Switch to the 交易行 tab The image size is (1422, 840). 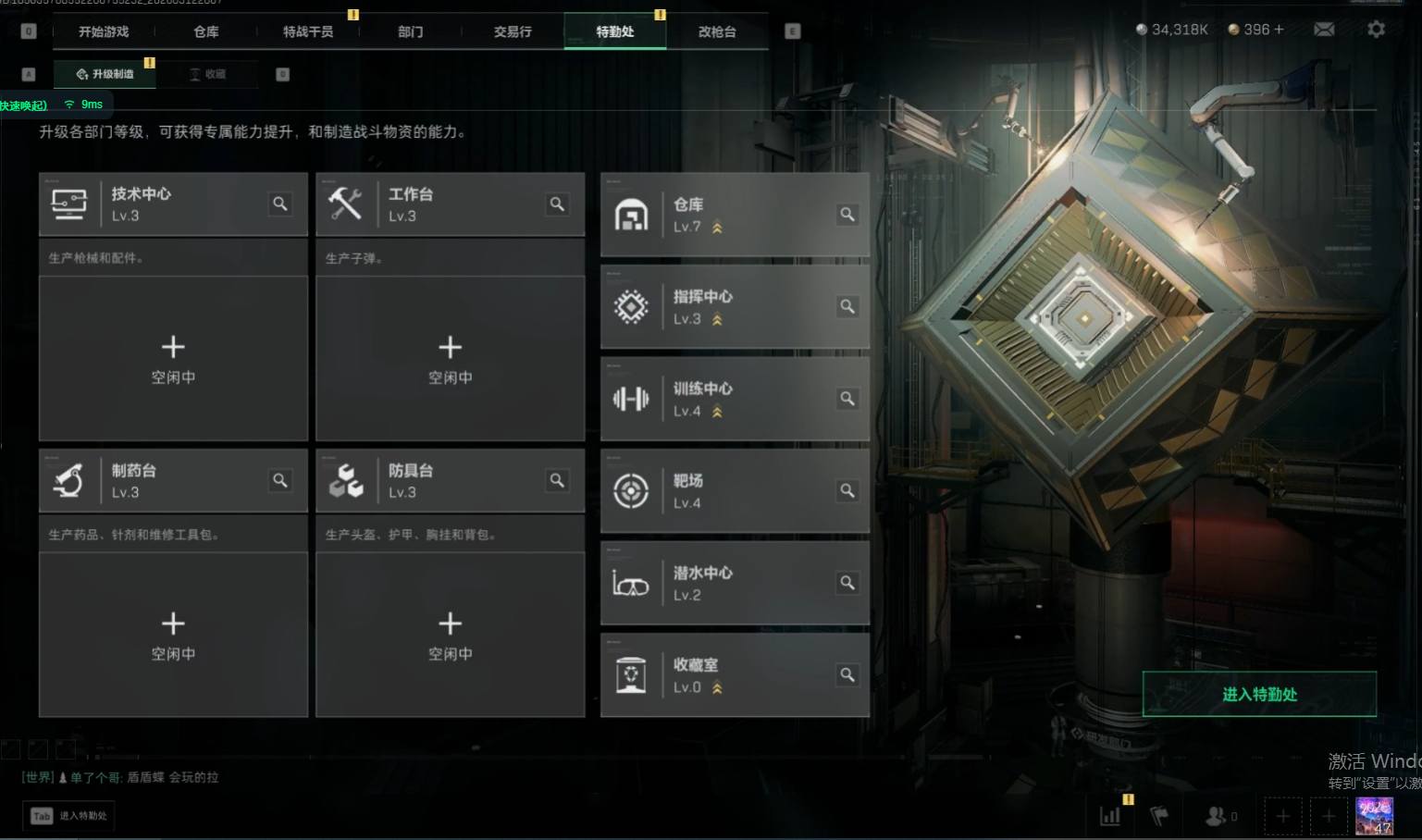[513, 31]
